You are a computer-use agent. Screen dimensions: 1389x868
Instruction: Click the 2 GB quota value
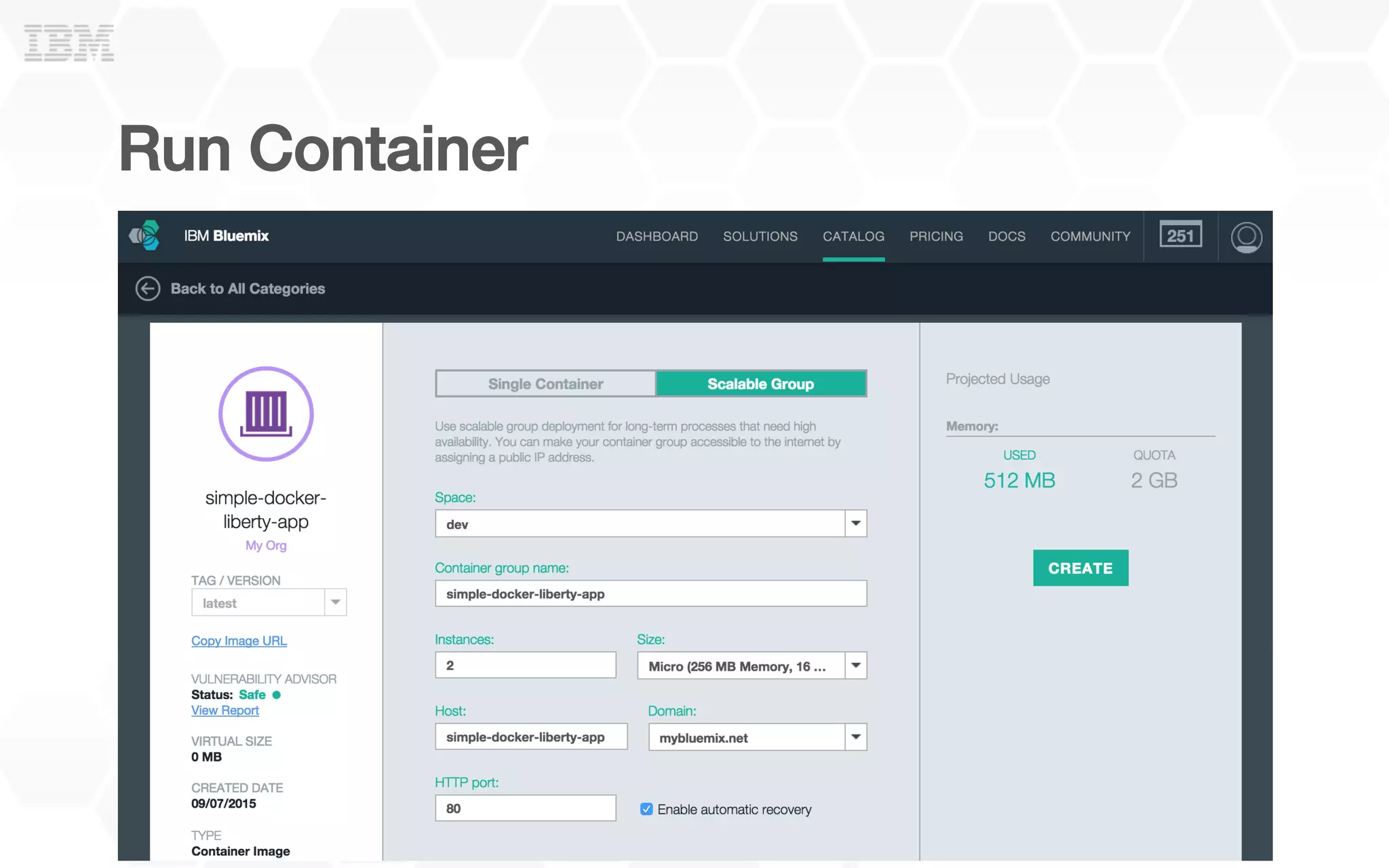point(1154,481)
